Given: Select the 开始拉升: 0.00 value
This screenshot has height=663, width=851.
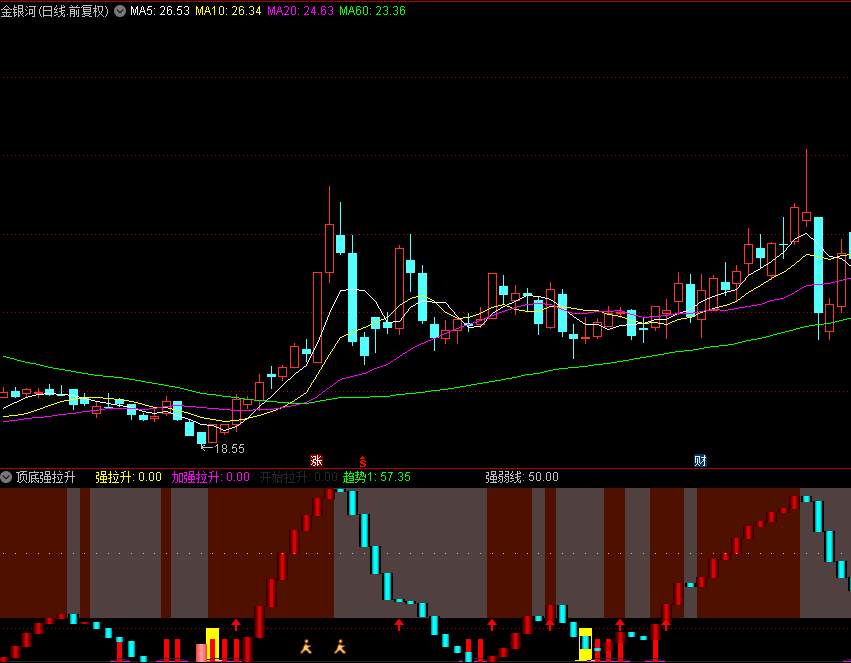Looking at the screenshot, I should tap(299, 477).
